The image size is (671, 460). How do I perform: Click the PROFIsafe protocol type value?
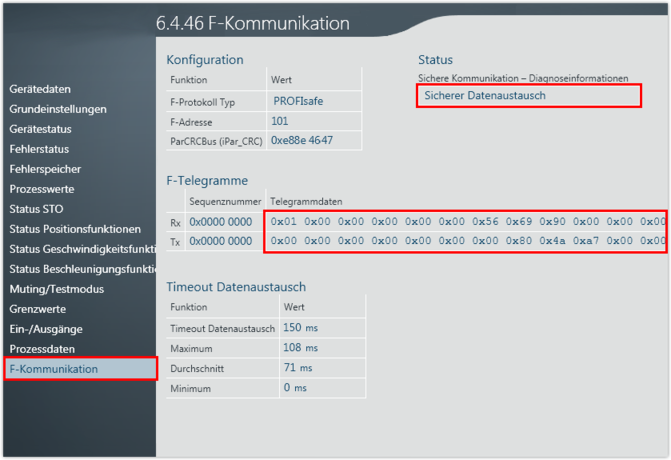tap(298, 101)
